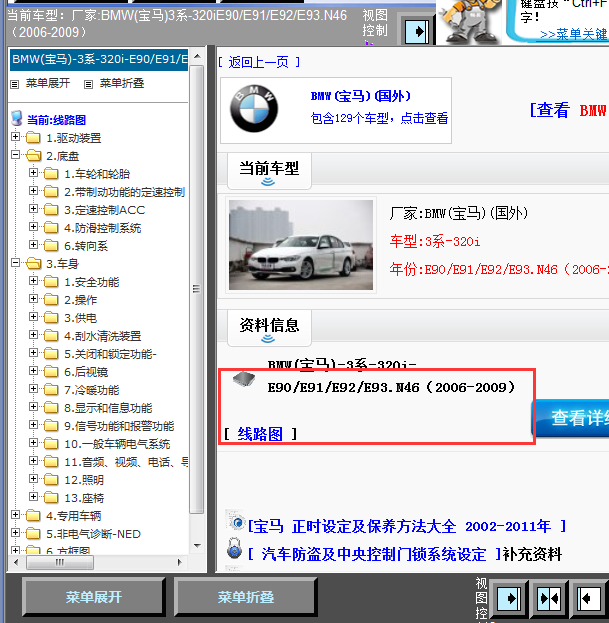
Task: Expand the 10.一般车辆电气系统 node
Action: pos(33,443)
